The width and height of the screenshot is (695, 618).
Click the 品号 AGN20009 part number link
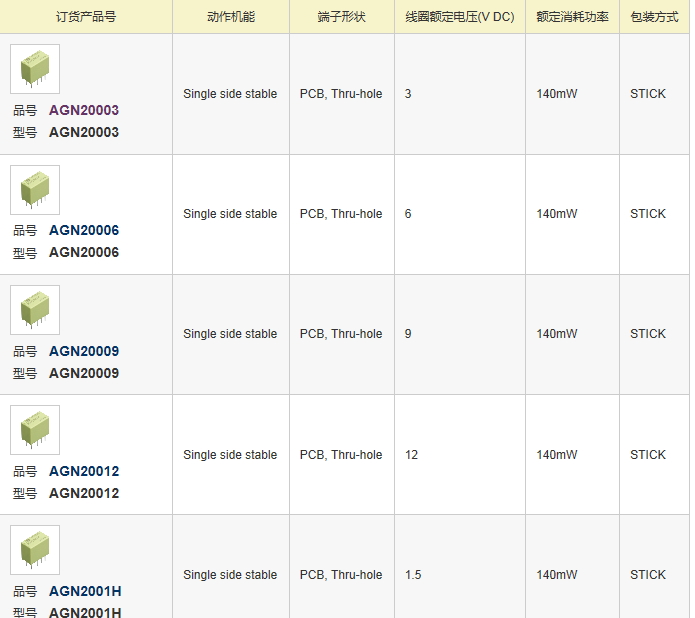pyautogui.click(x=84, y=351)
